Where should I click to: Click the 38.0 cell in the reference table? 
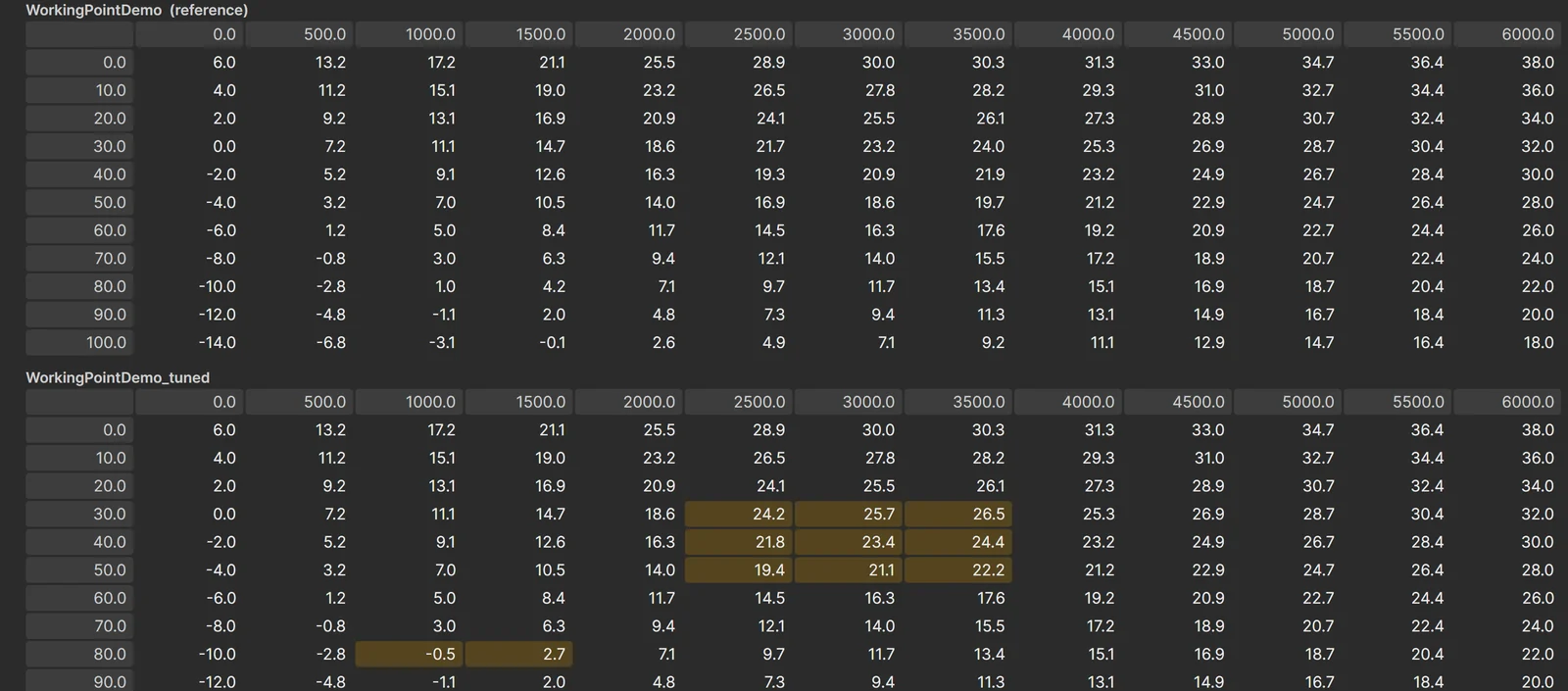(1507, 62)
